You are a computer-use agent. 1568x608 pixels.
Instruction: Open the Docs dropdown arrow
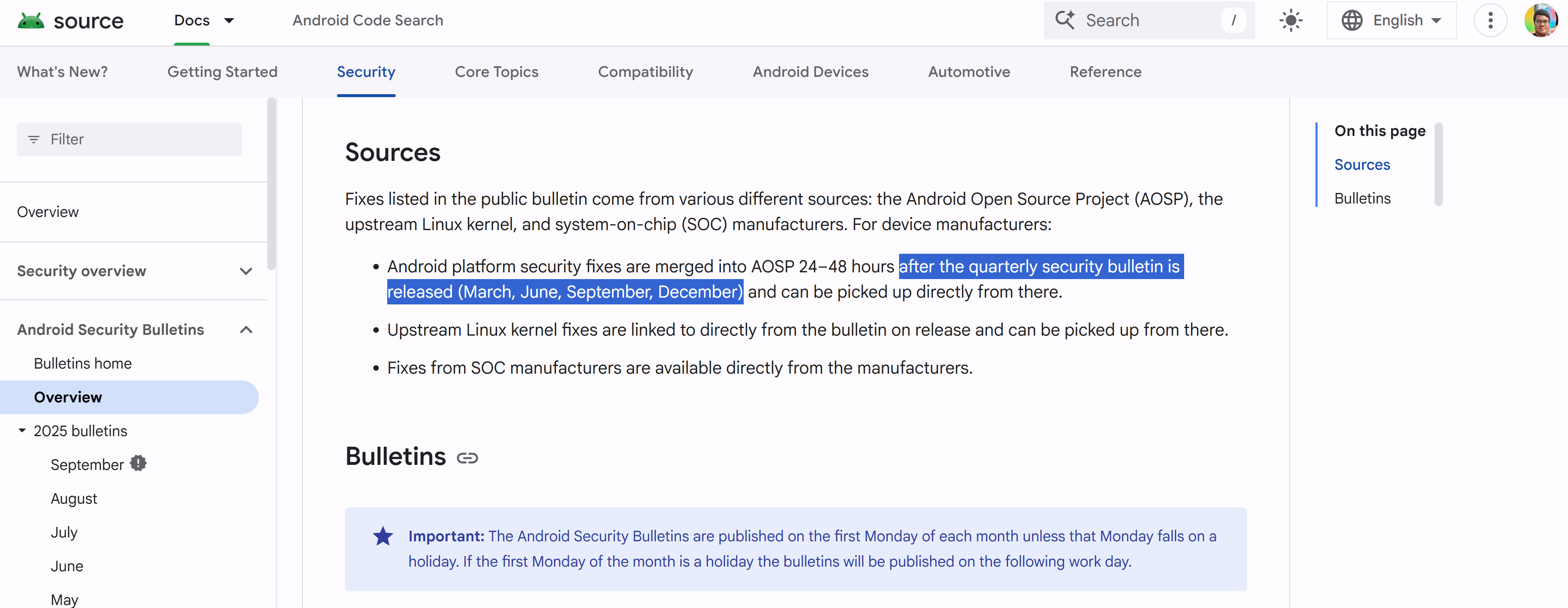[229, 21]
